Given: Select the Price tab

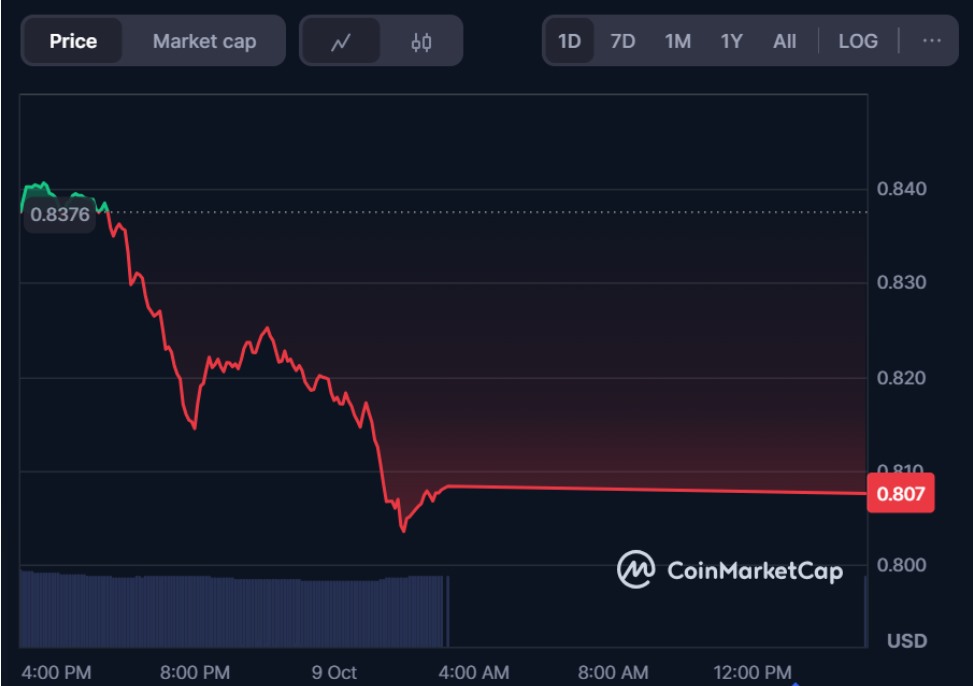Looking at the screenshot, I should pos(73,41).
